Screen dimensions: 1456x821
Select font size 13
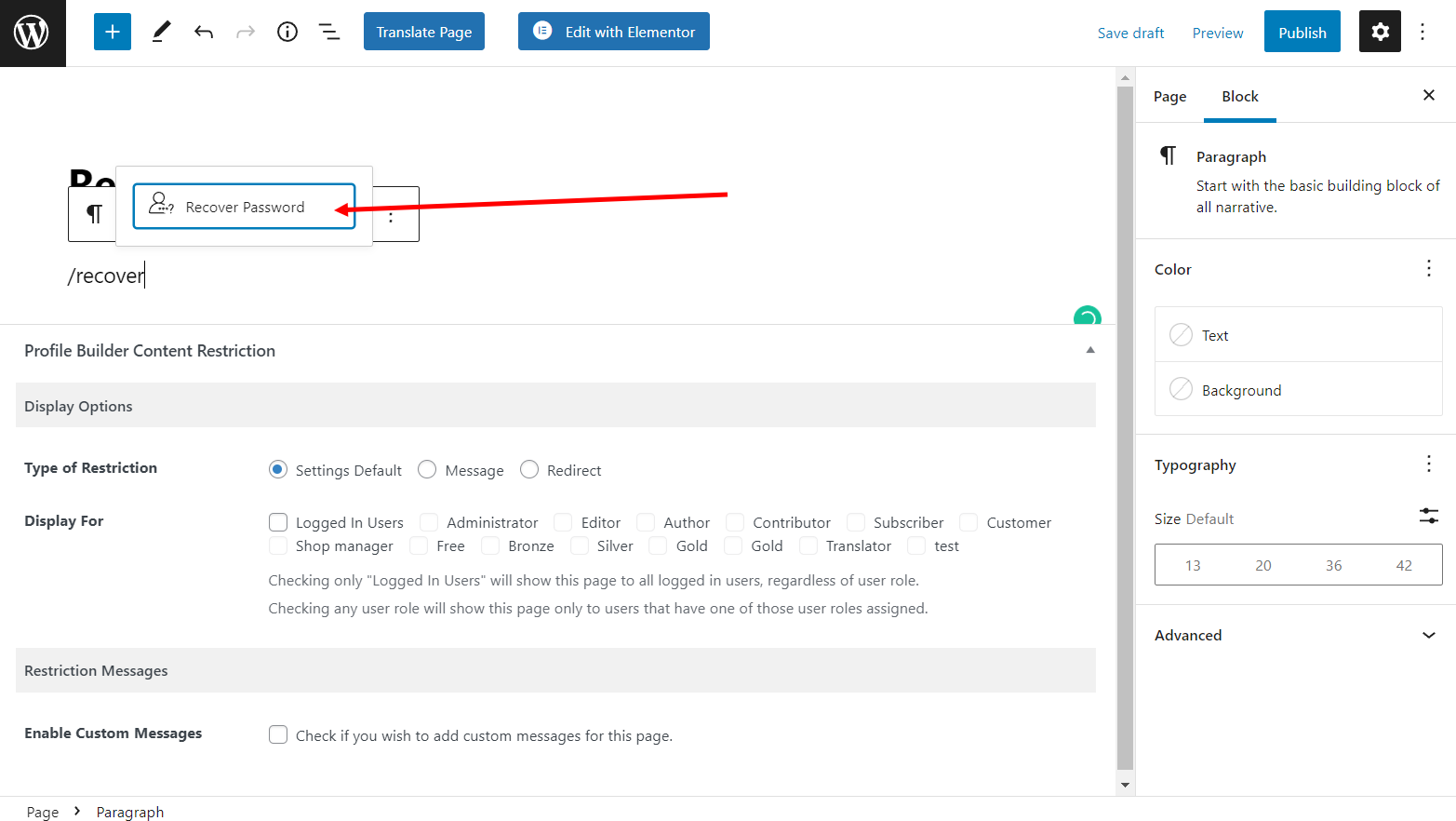[1193, 565]
